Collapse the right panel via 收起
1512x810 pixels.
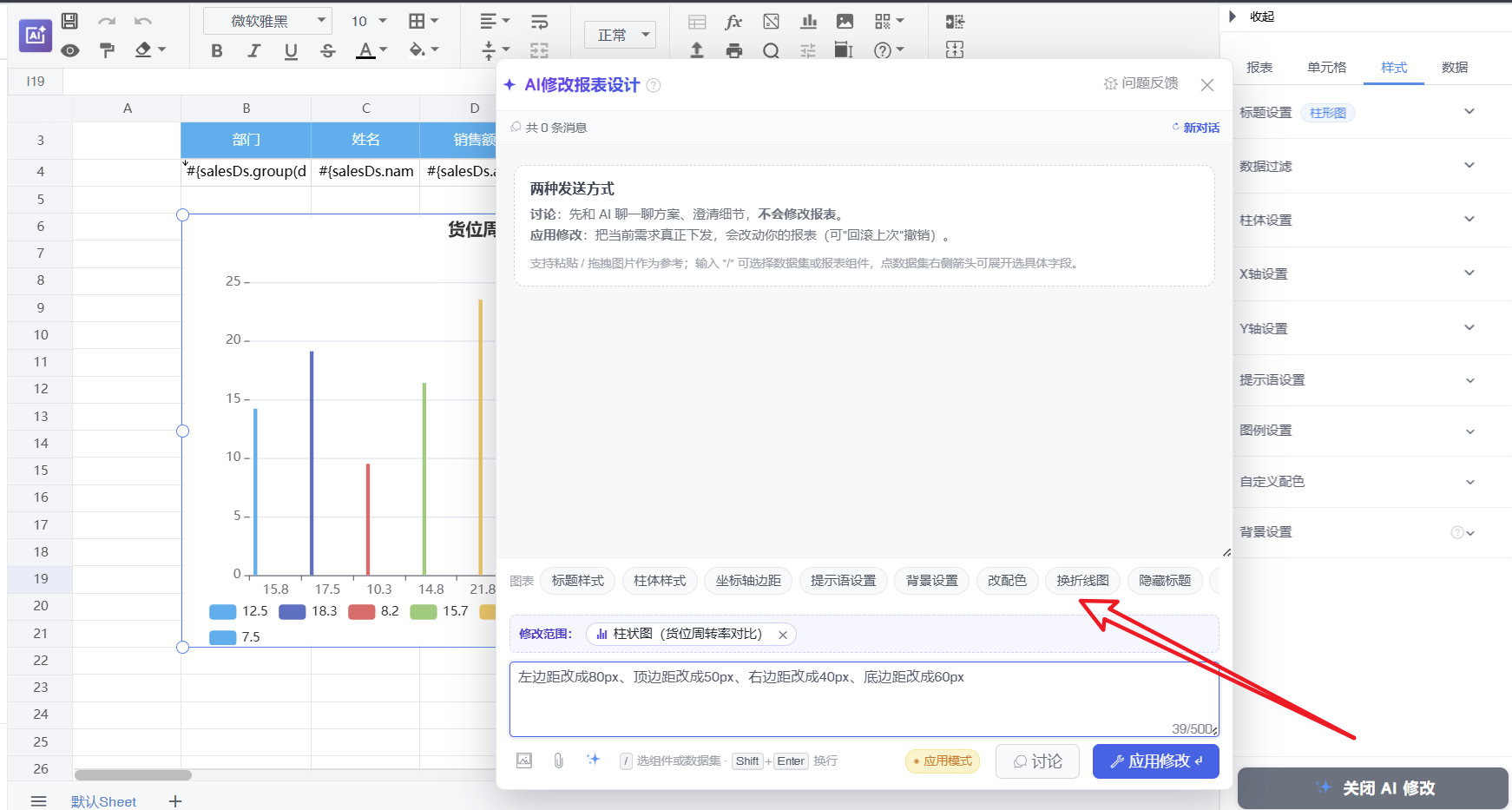pos(1252,16)
